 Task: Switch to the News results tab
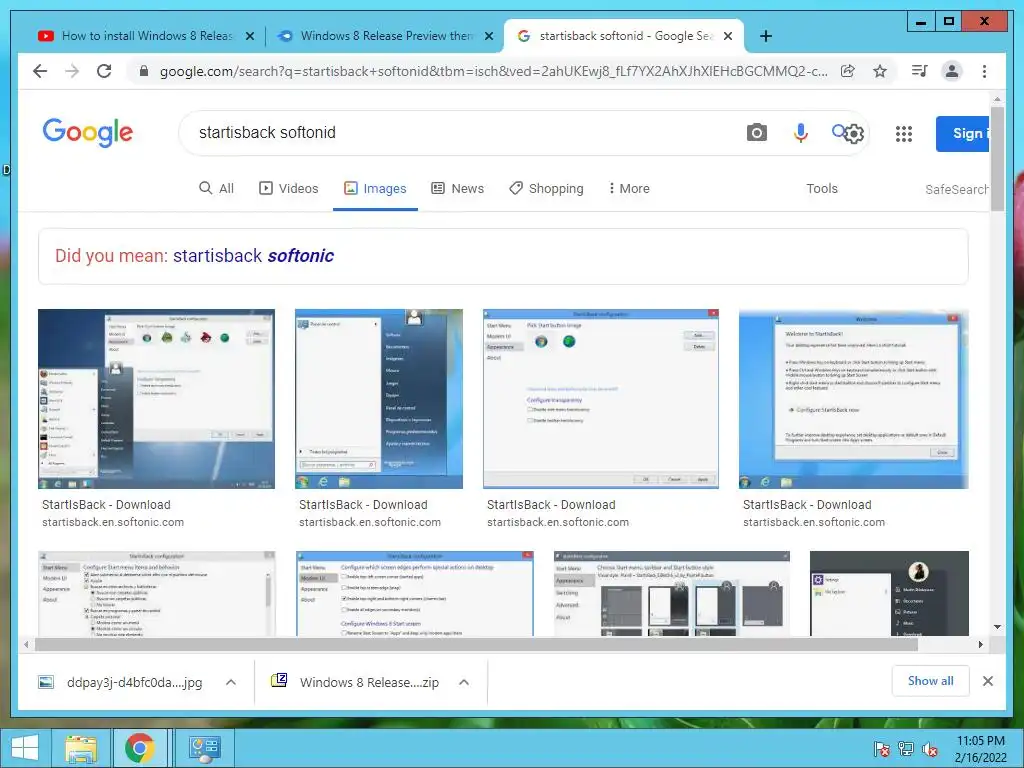[457, 189]
